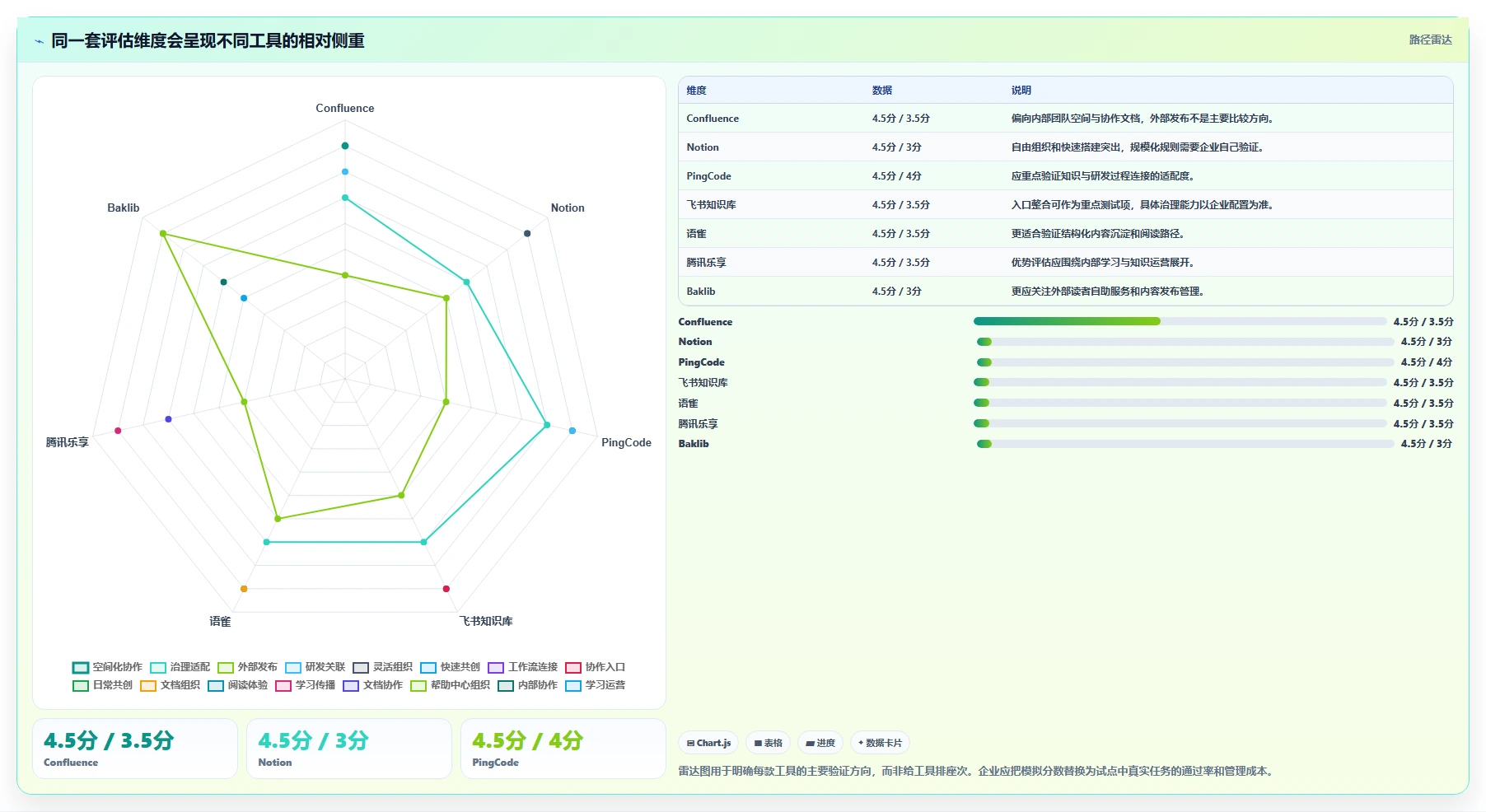The height and width of the screenshot is (812, 1486).
Task: Click the 语雀 progress bar
Action: pyautogui.click(x=1180, y=403)
